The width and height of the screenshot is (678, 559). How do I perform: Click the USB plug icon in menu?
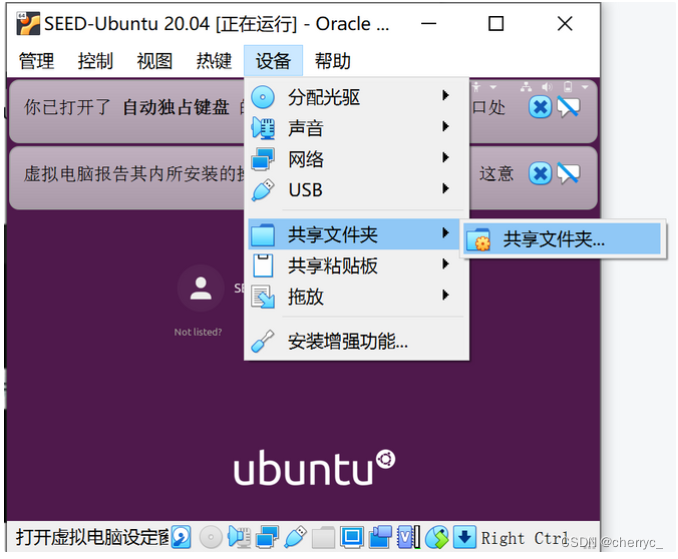(263, 190)
